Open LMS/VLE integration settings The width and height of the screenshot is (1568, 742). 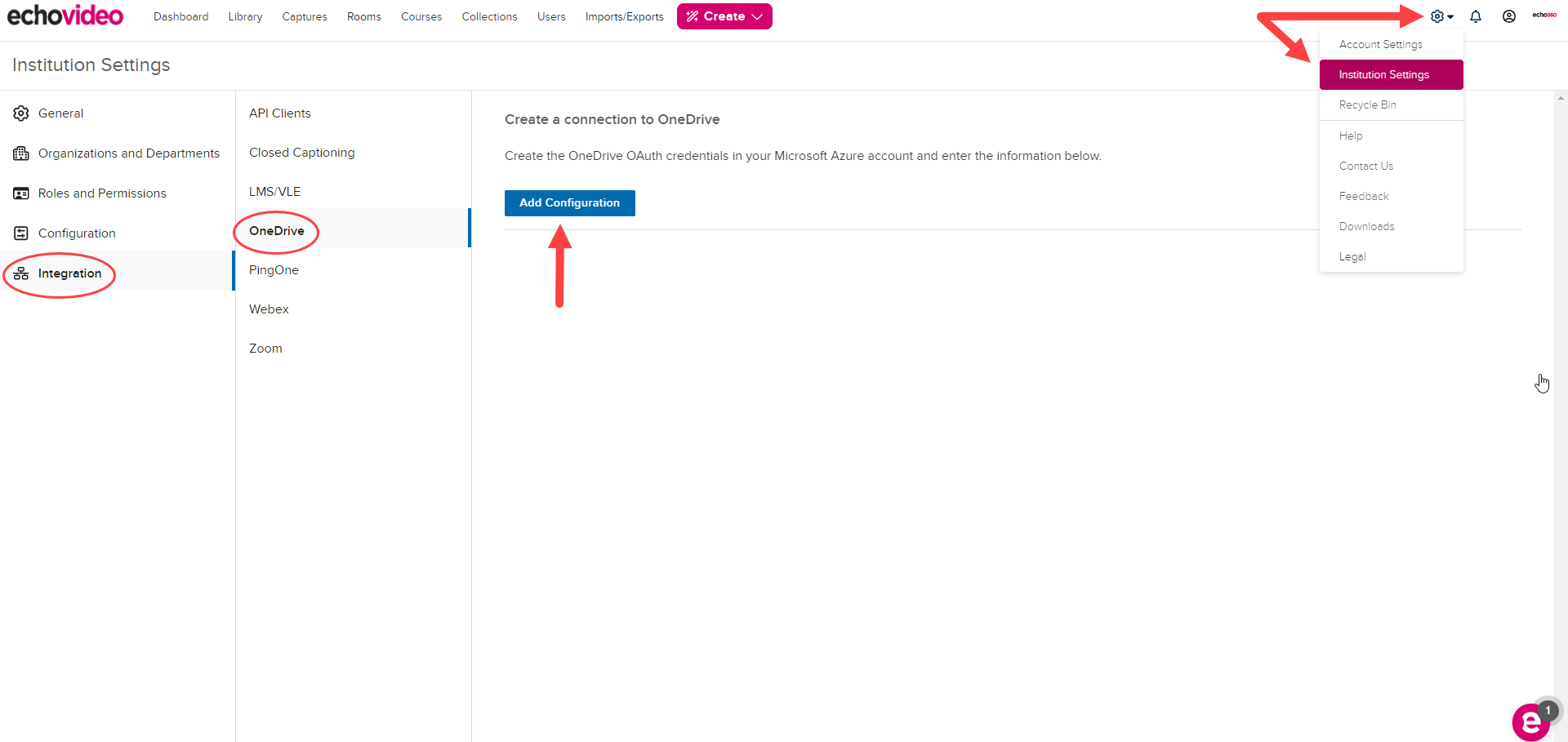[x=354, y=192]
